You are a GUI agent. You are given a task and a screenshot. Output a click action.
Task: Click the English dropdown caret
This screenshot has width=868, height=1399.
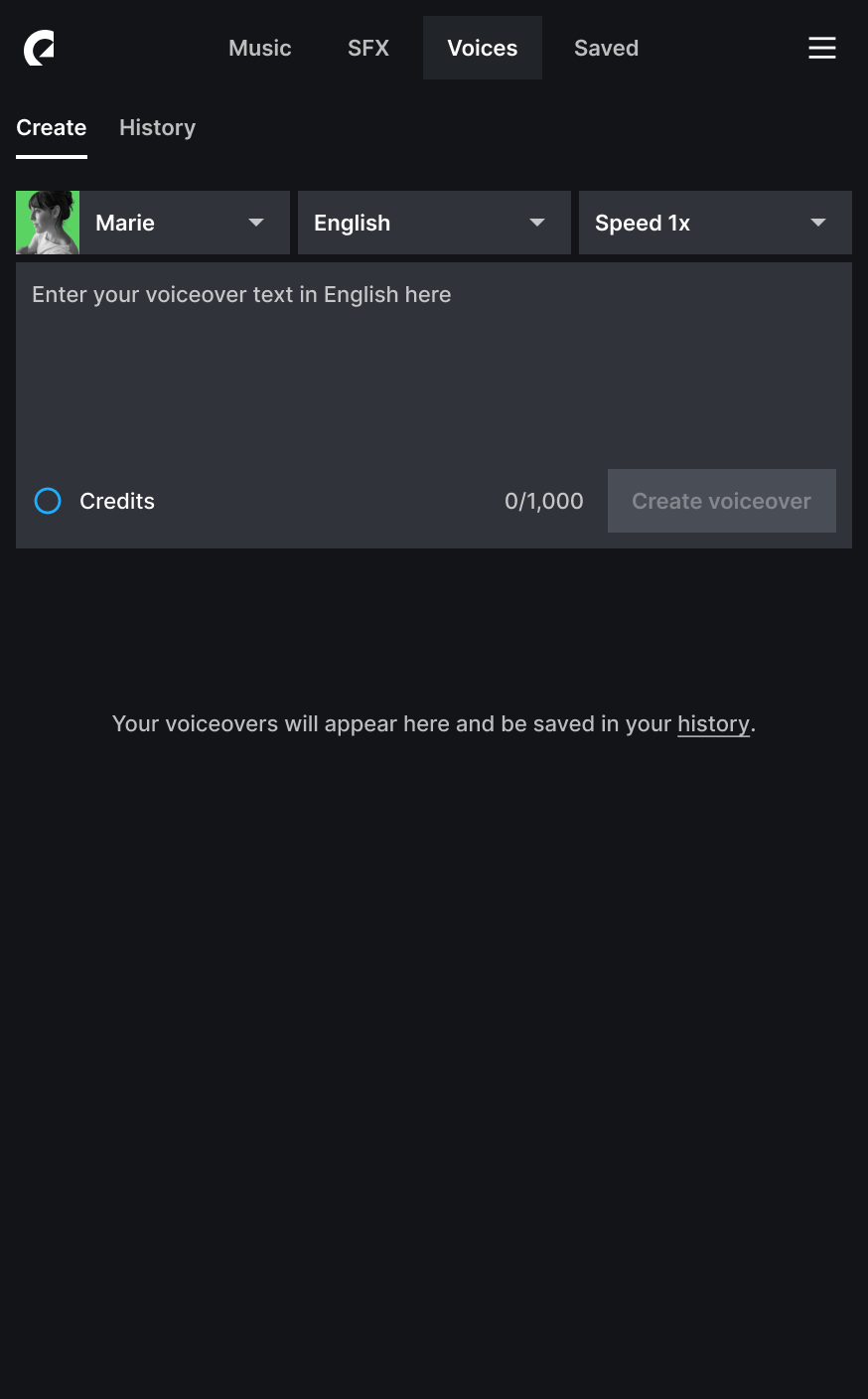pyautogui.click(x=537, y=223)
